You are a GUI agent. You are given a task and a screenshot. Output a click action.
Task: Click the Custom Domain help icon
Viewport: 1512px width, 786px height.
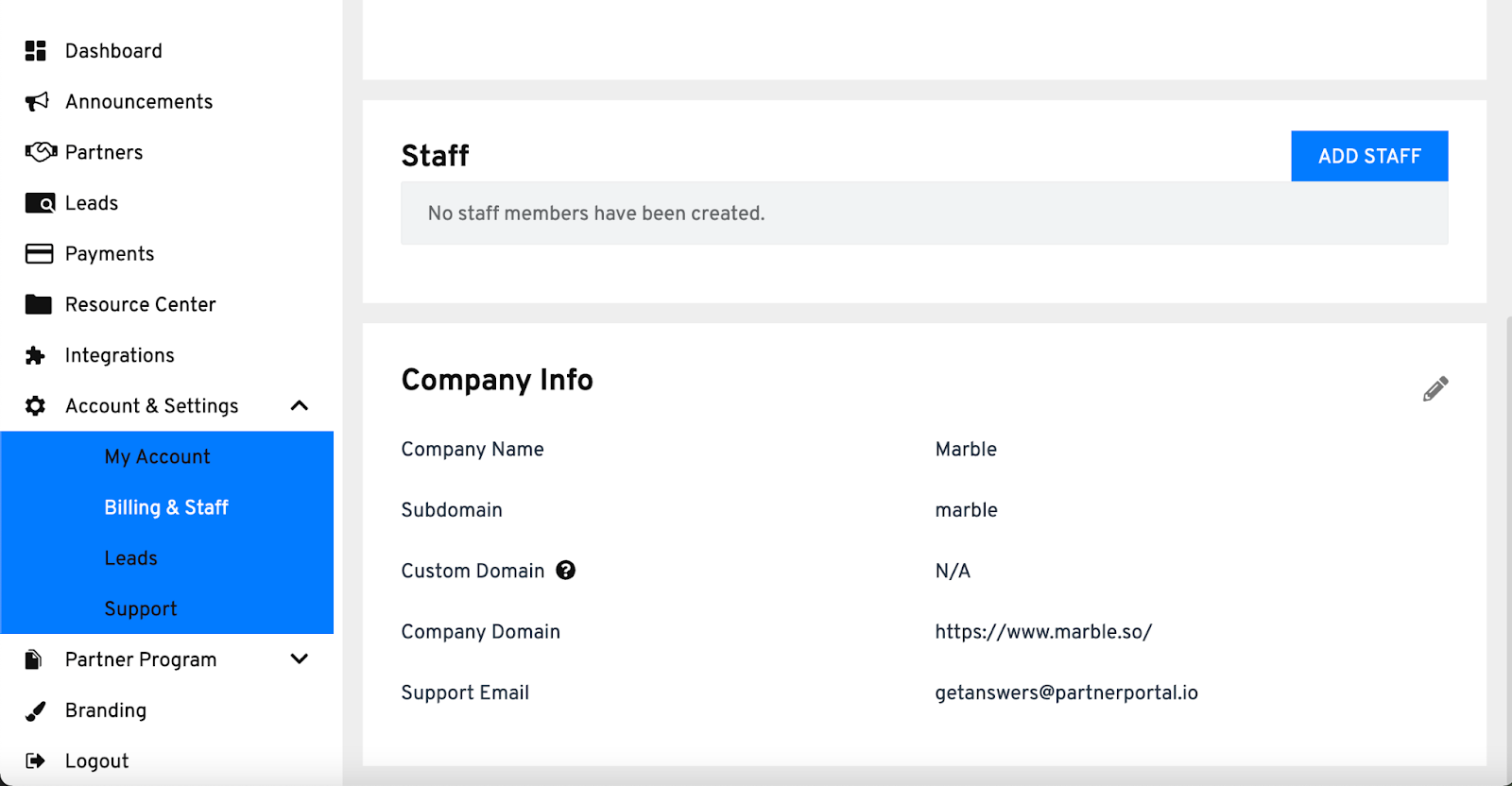(x=566, y=571)
